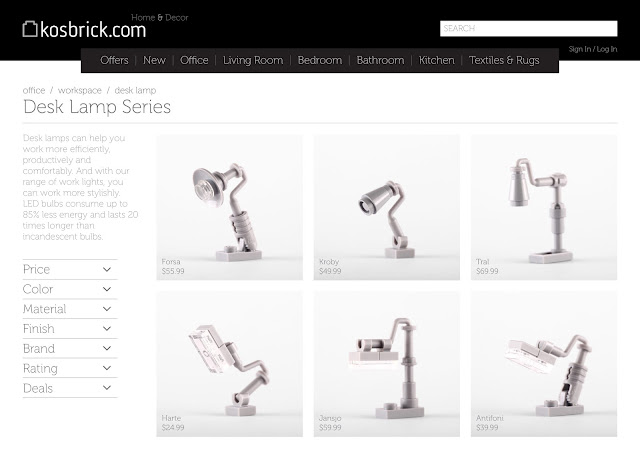
Task: Expand the Color filter chevron
Action: click(107, 289)
